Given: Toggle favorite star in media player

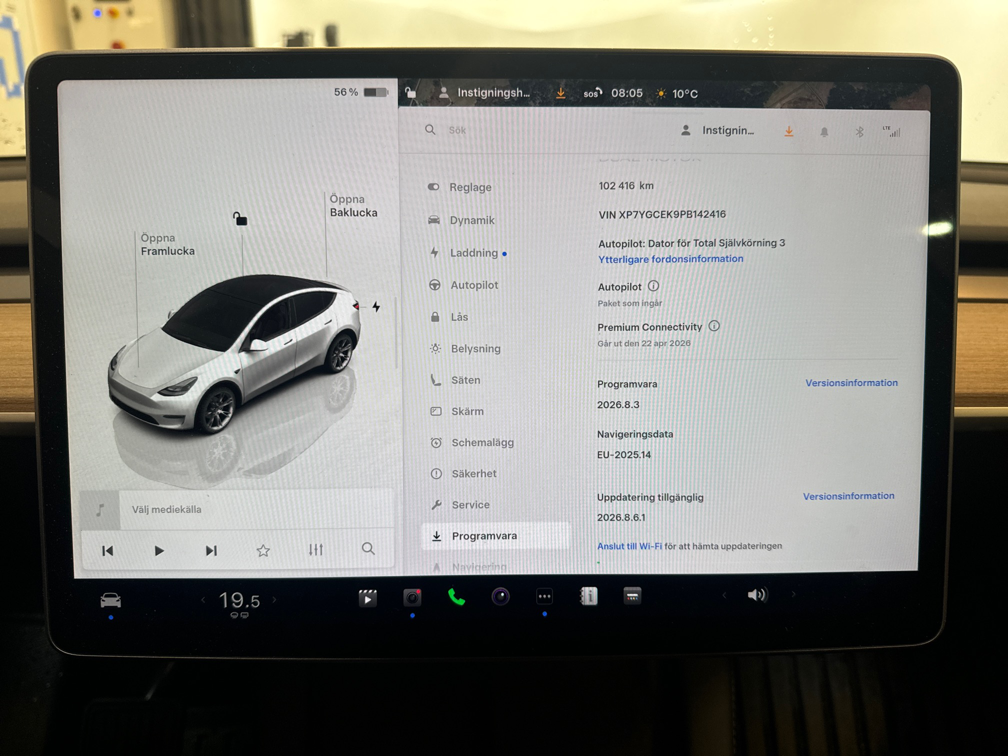Looking at the screenshot, I should pos(263,550).
